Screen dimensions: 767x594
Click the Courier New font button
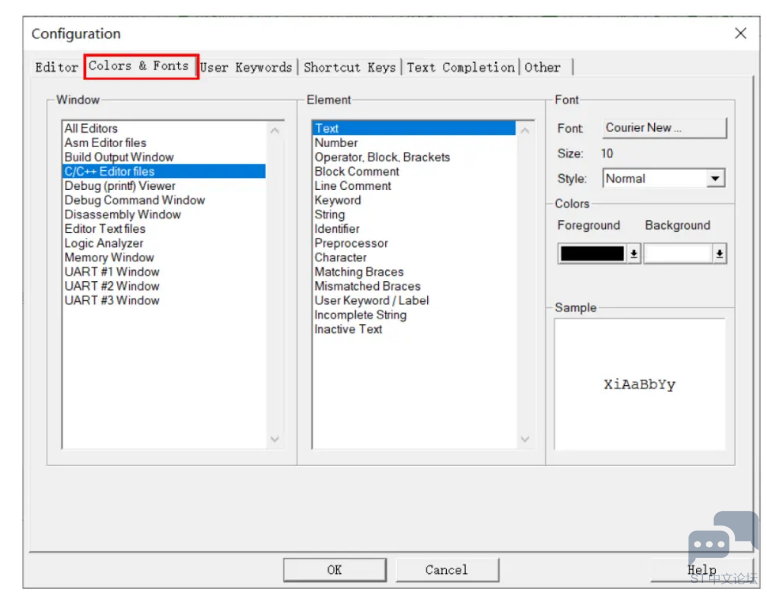pyautogui.click(x=664, y=128)
